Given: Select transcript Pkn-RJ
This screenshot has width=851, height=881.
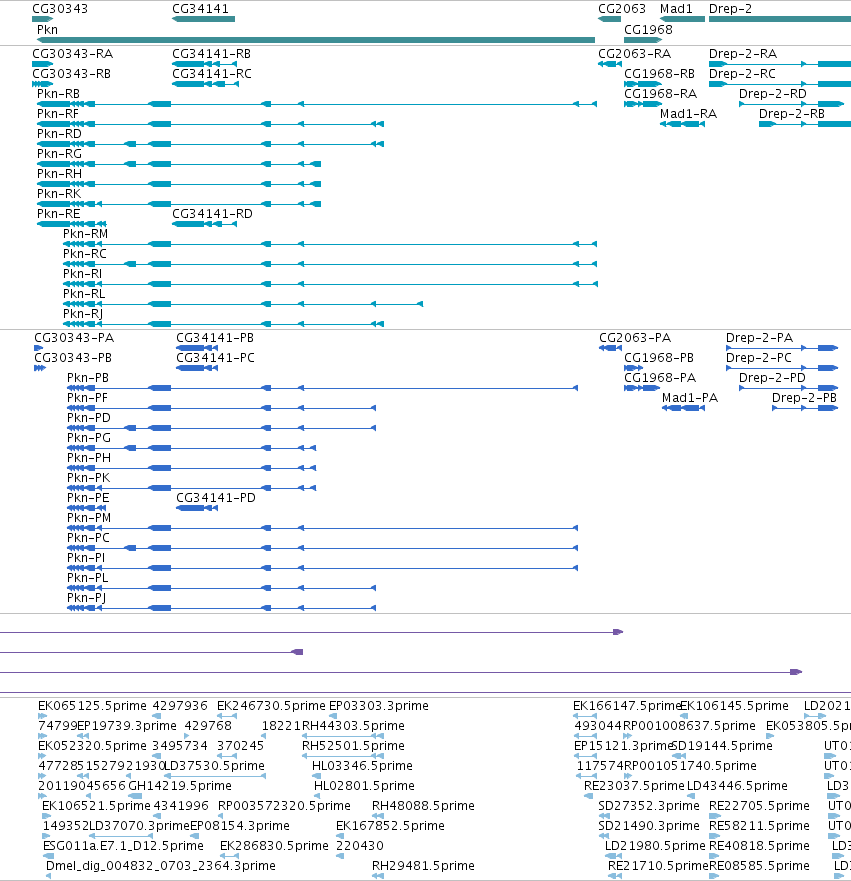Looking at the screenshot, I should 224,324.
